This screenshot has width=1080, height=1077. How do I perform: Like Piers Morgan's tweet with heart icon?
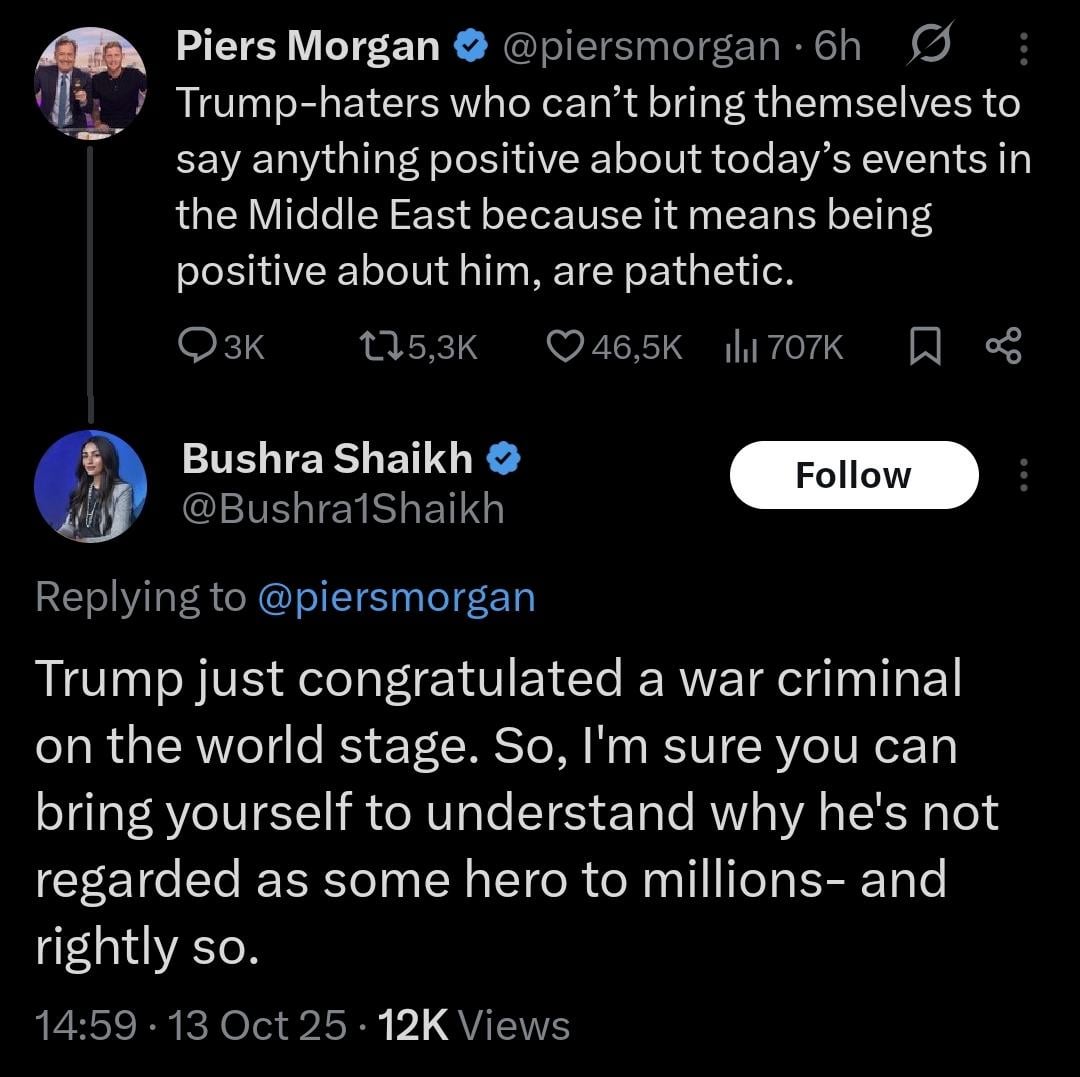pos(565,346)
